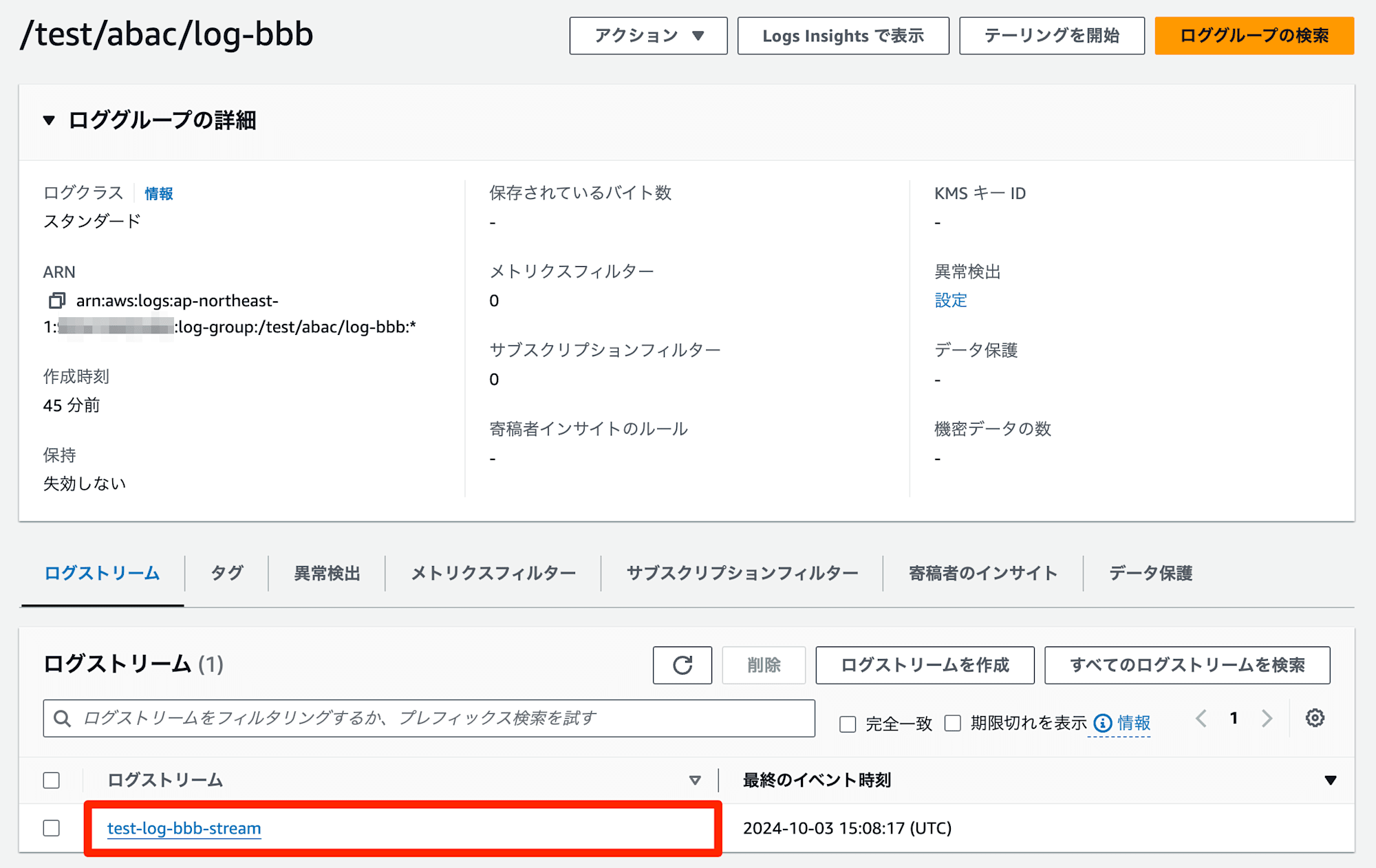Click 情報 link beside 期限切れを表示

point(1134,723)
